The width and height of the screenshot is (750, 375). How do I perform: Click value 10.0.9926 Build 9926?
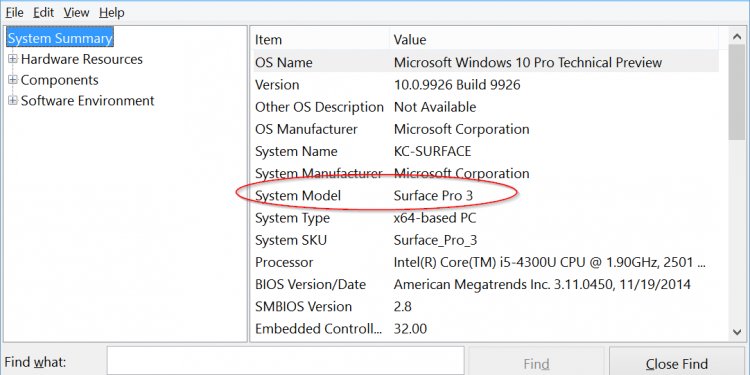click(457, 85)
